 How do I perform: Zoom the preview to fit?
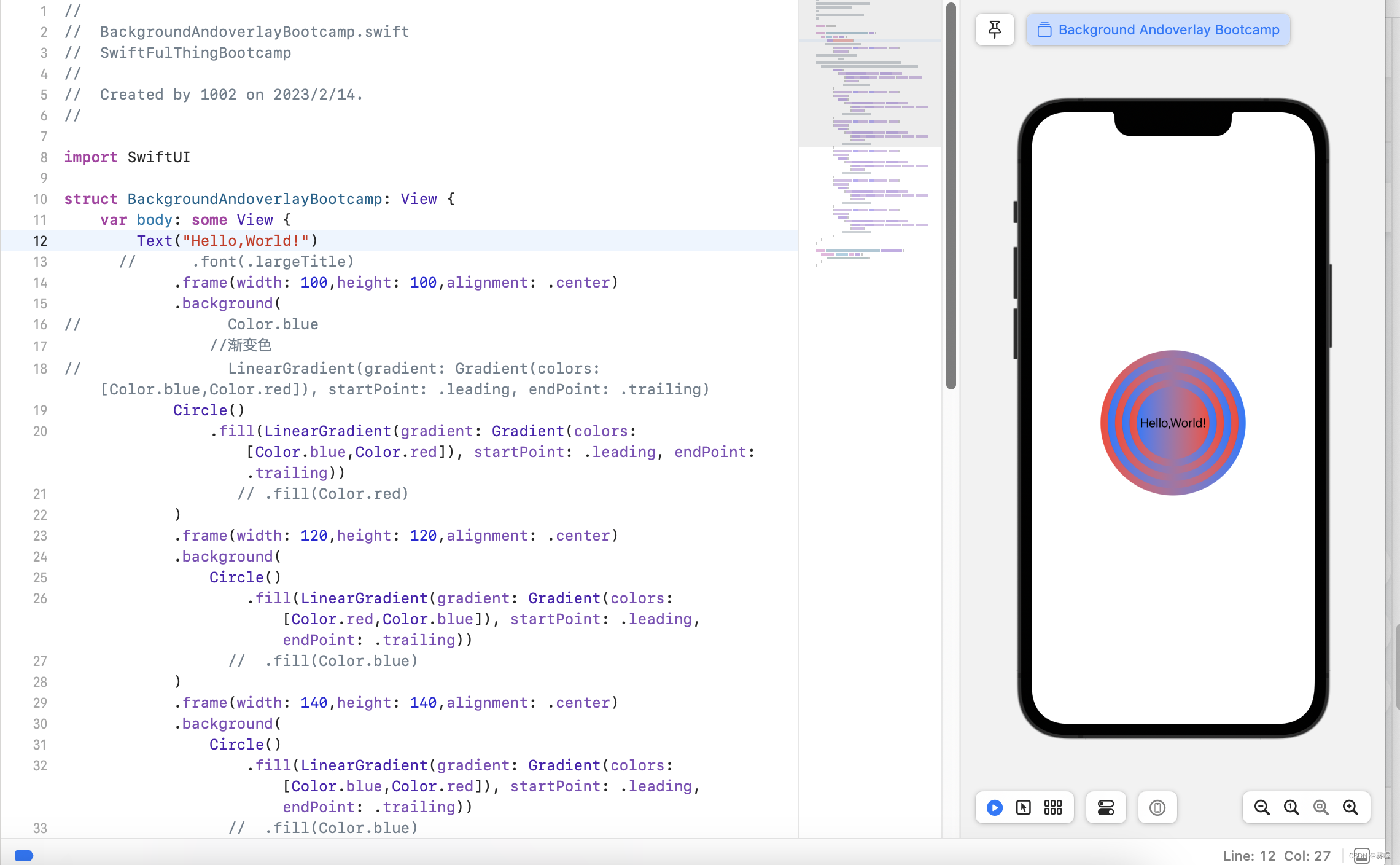tap(1320, 807)
